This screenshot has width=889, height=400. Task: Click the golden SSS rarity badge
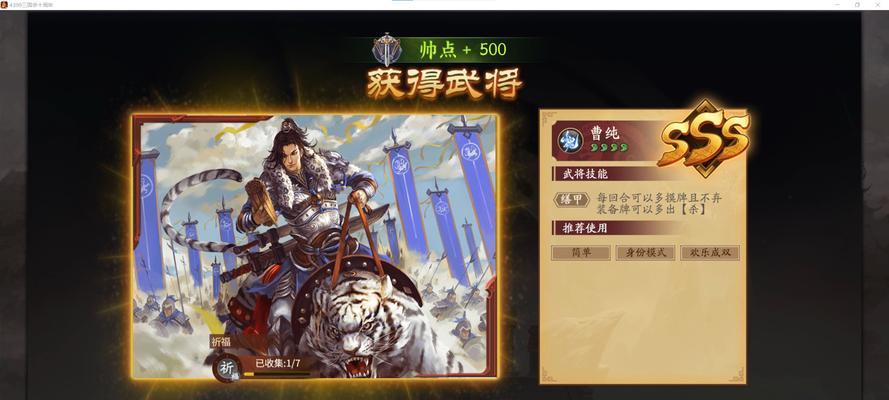click(704, 139)
